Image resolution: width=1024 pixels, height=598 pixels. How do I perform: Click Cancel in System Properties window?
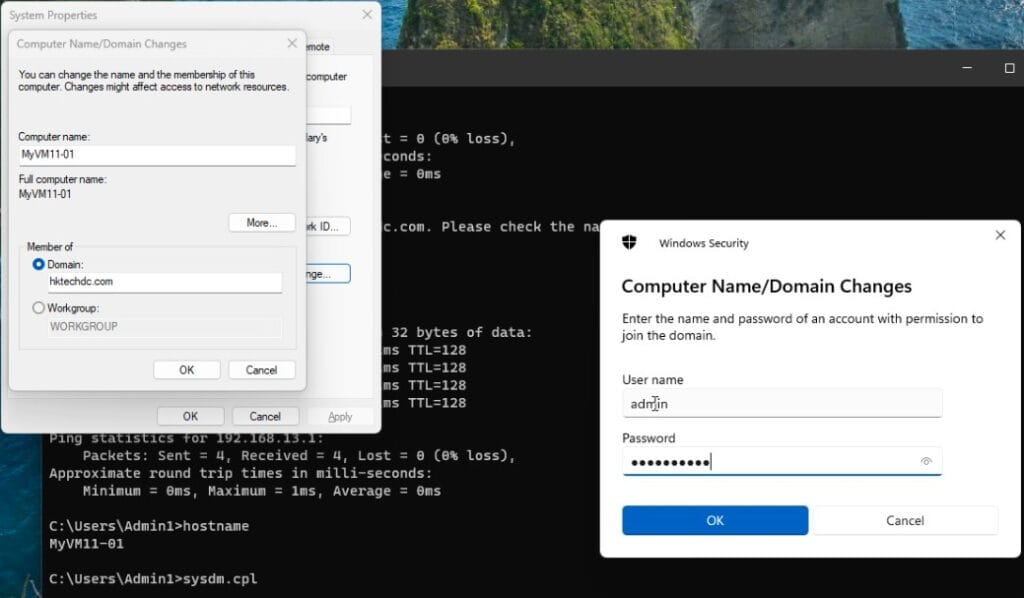click(265, 417)
